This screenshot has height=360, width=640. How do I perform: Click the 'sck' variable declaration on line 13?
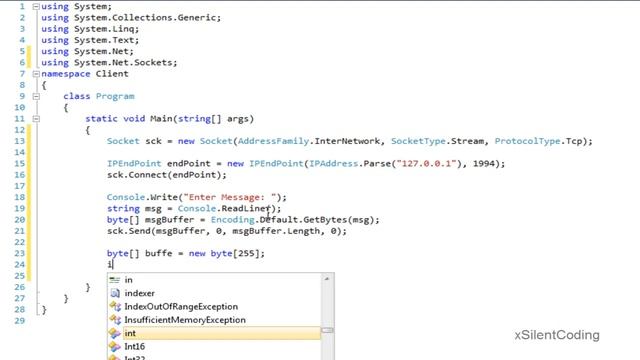pos(153,141)
